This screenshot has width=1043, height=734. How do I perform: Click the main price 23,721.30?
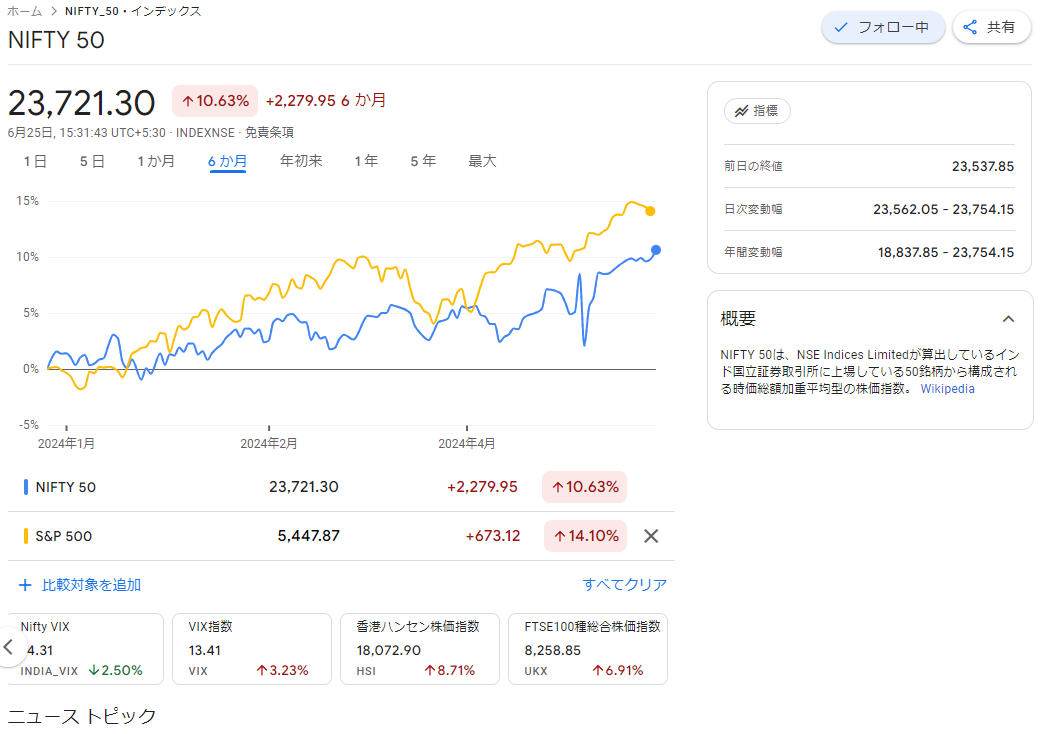[81, 103]
